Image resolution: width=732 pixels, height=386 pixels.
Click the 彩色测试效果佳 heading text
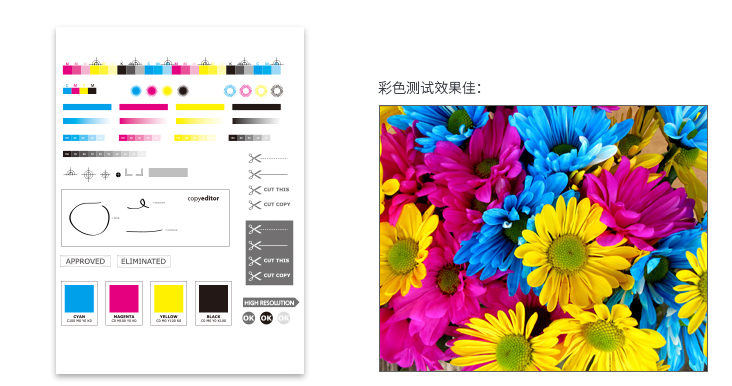(429, 88)
